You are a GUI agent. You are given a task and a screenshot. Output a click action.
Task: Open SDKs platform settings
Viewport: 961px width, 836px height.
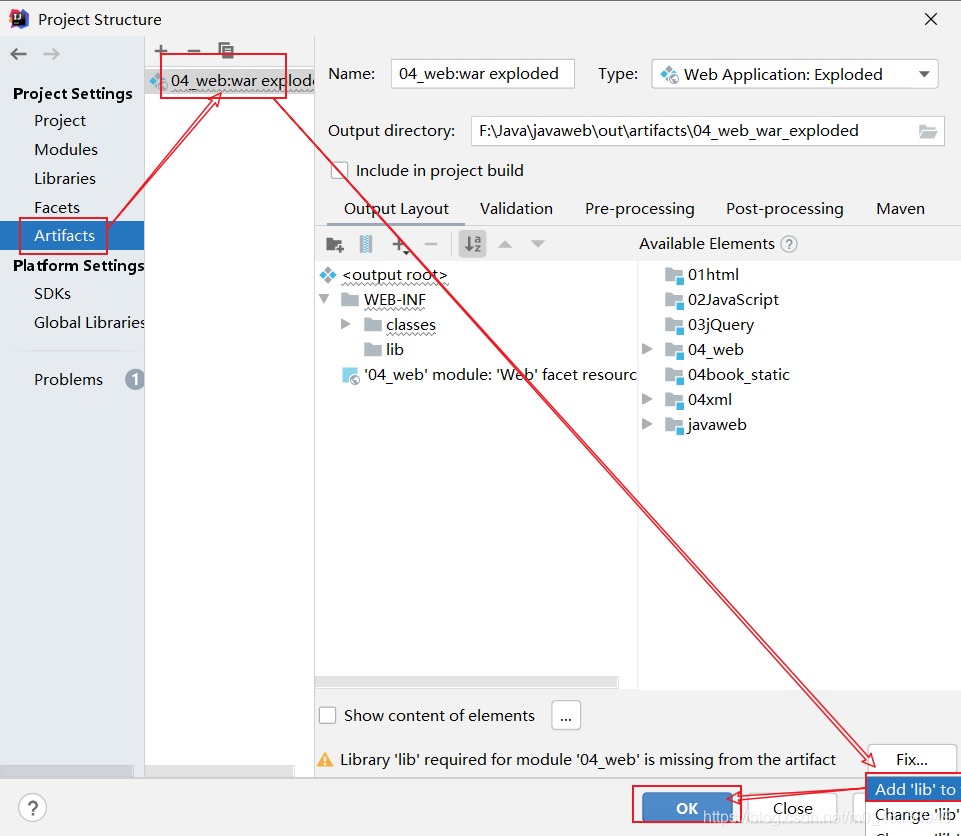tap(53, 294)
